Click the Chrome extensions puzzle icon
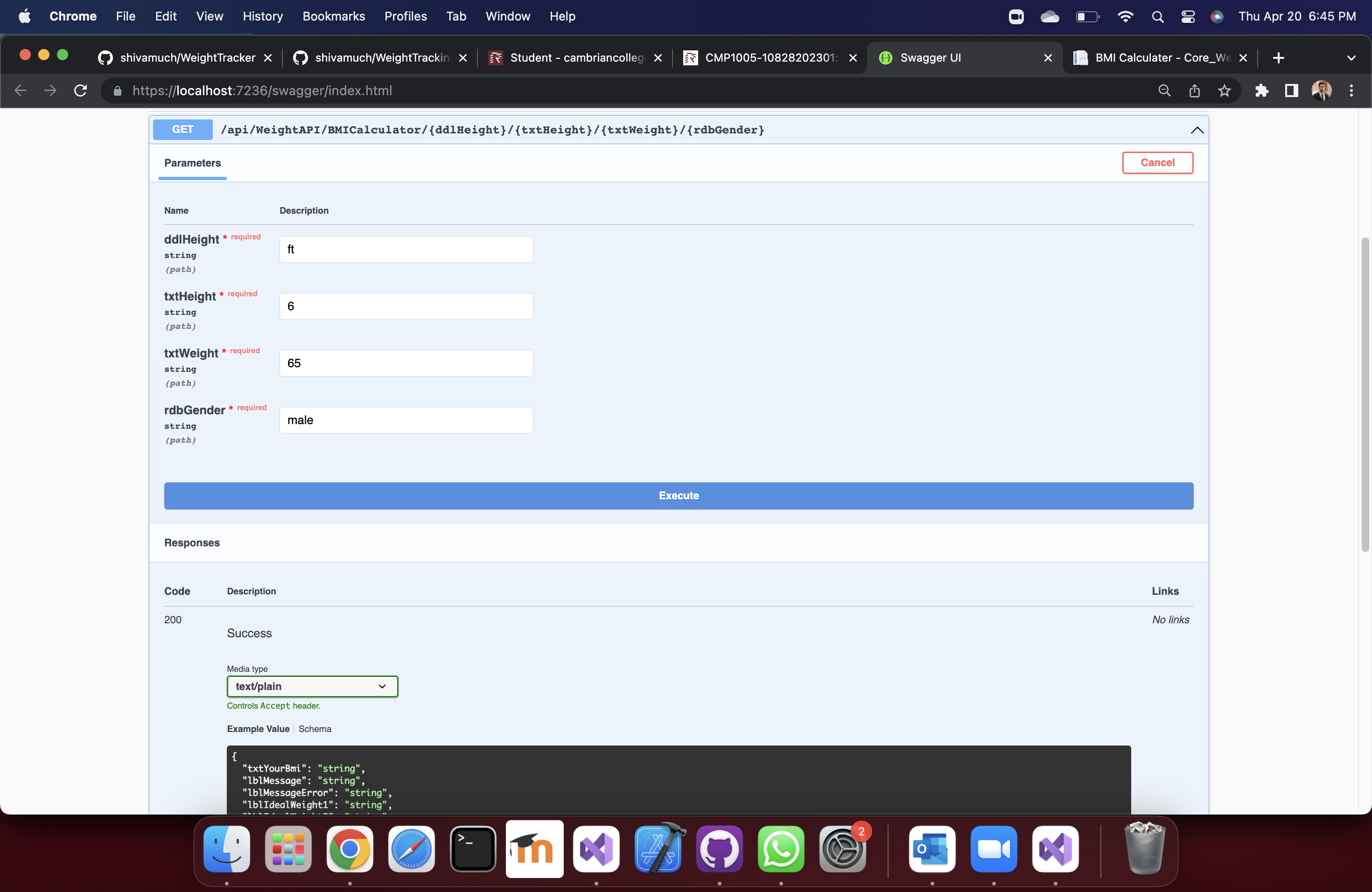1372x892 pixels. (1262, 91)
